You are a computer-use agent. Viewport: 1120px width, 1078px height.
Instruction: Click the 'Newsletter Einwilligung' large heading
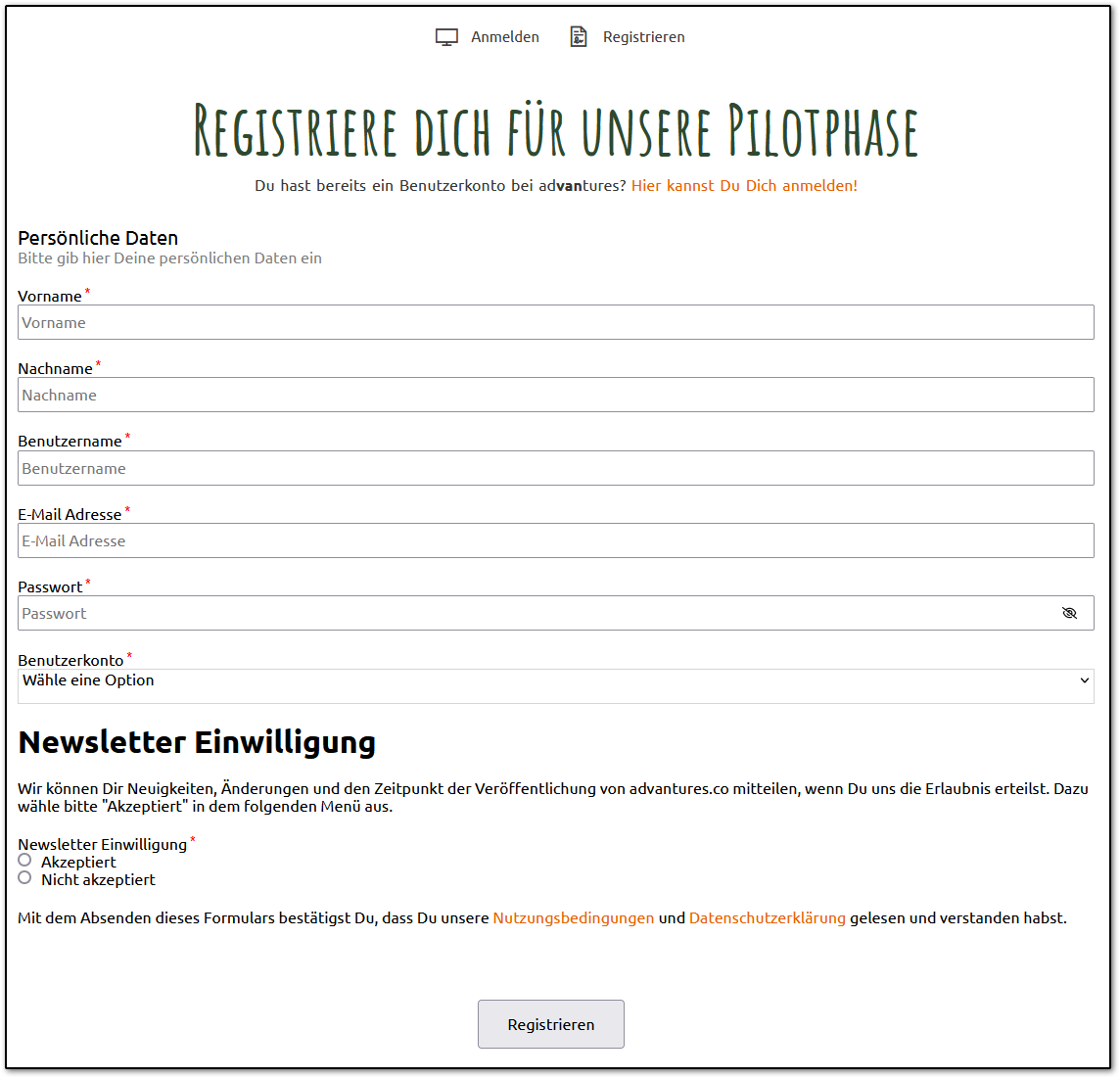[x=197, y=742]
